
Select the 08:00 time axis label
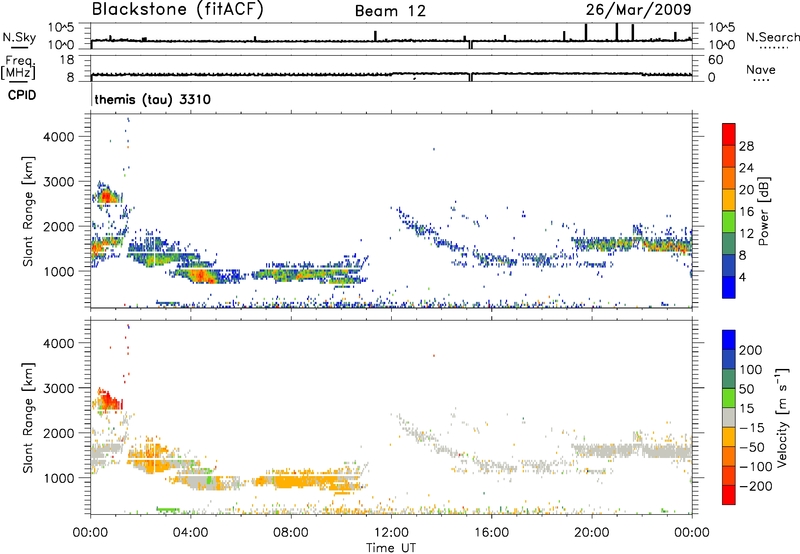click(291, 533)
